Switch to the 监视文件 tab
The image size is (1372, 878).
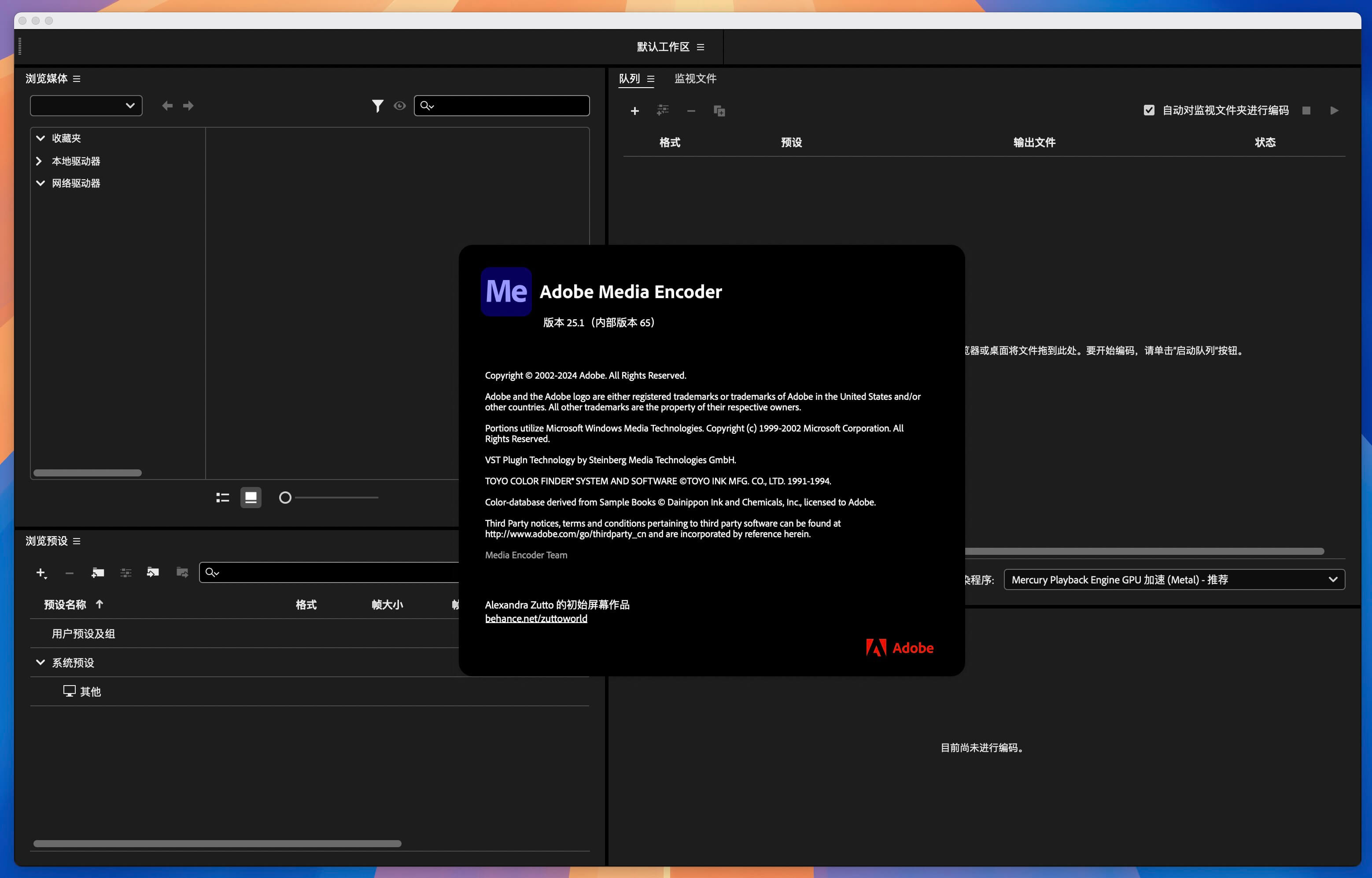[x=695, y=79]
